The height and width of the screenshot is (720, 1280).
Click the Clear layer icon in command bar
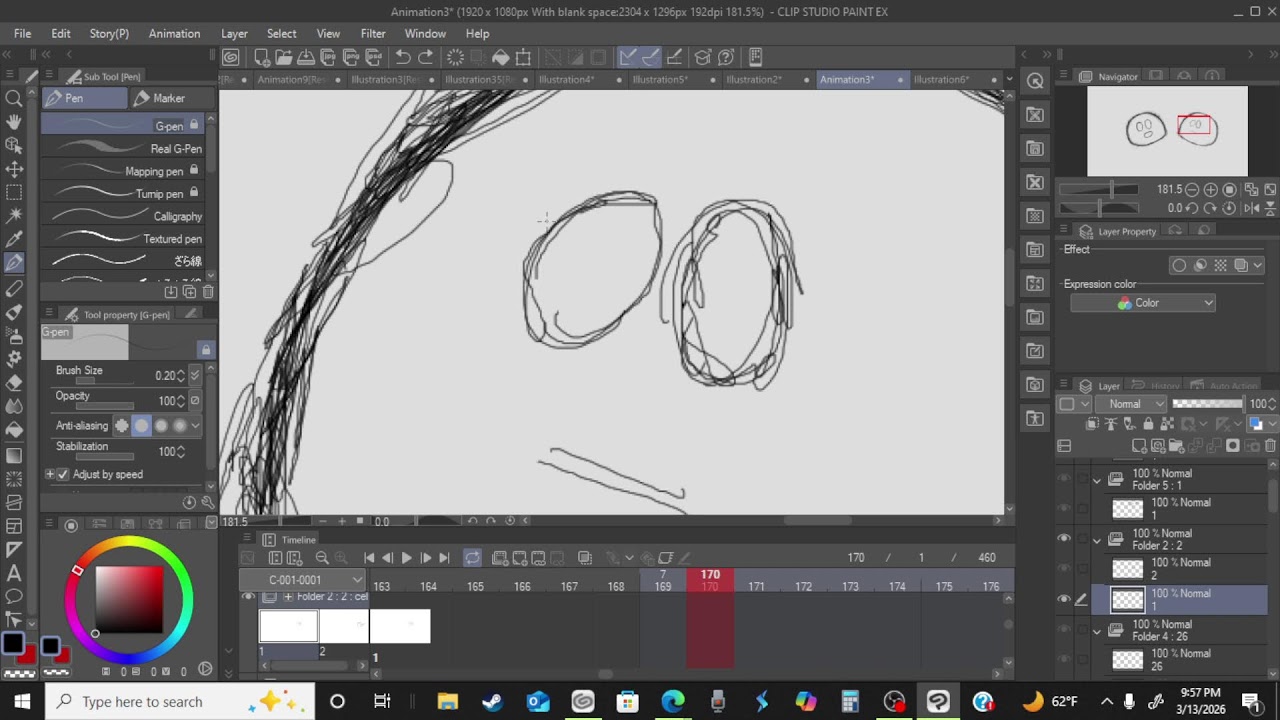(x=455, y=57)
